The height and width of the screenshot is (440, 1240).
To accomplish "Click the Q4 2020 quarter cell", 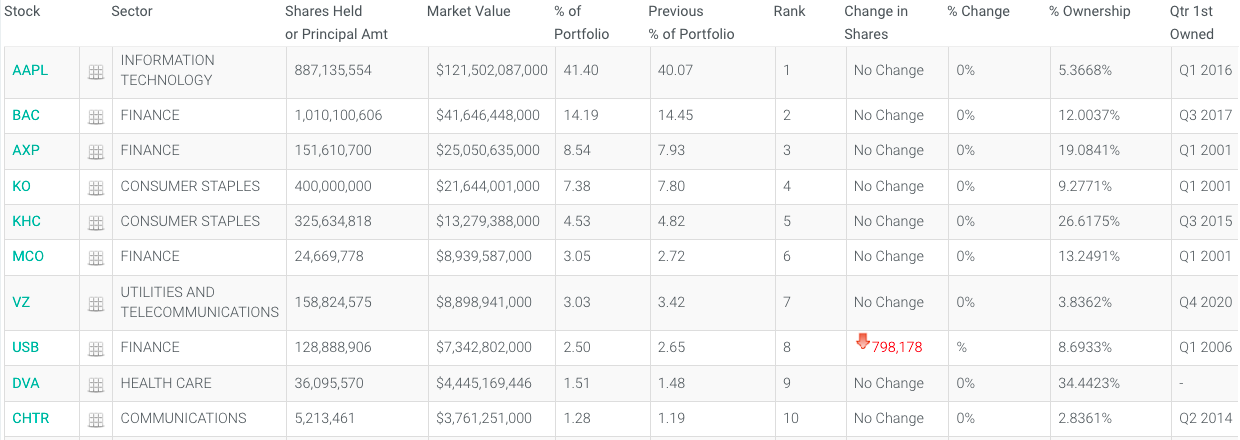I will (x=1206, y=302).
